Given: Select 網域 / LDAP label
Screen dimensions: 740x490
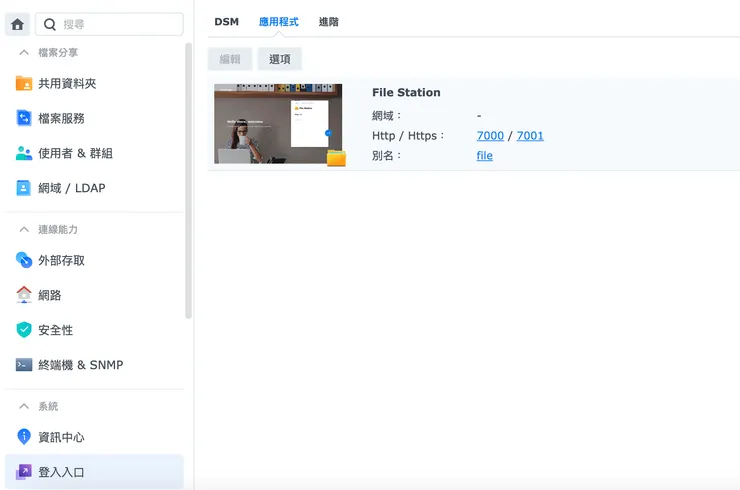Looking at the screenshot, I should [72, 188].
